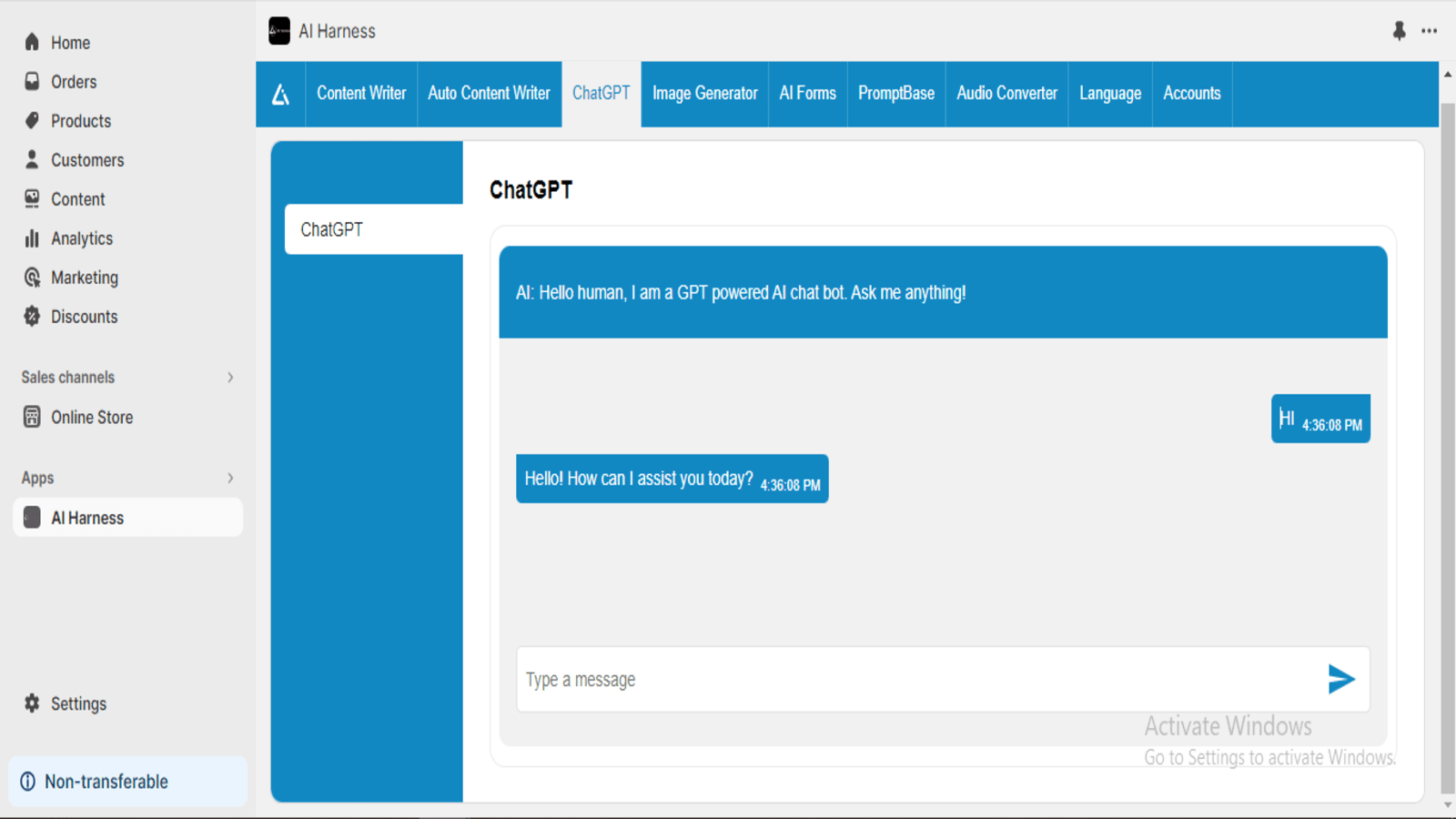
Task: Click the Home icon in sidebar
Action: (x=32, y=42)
